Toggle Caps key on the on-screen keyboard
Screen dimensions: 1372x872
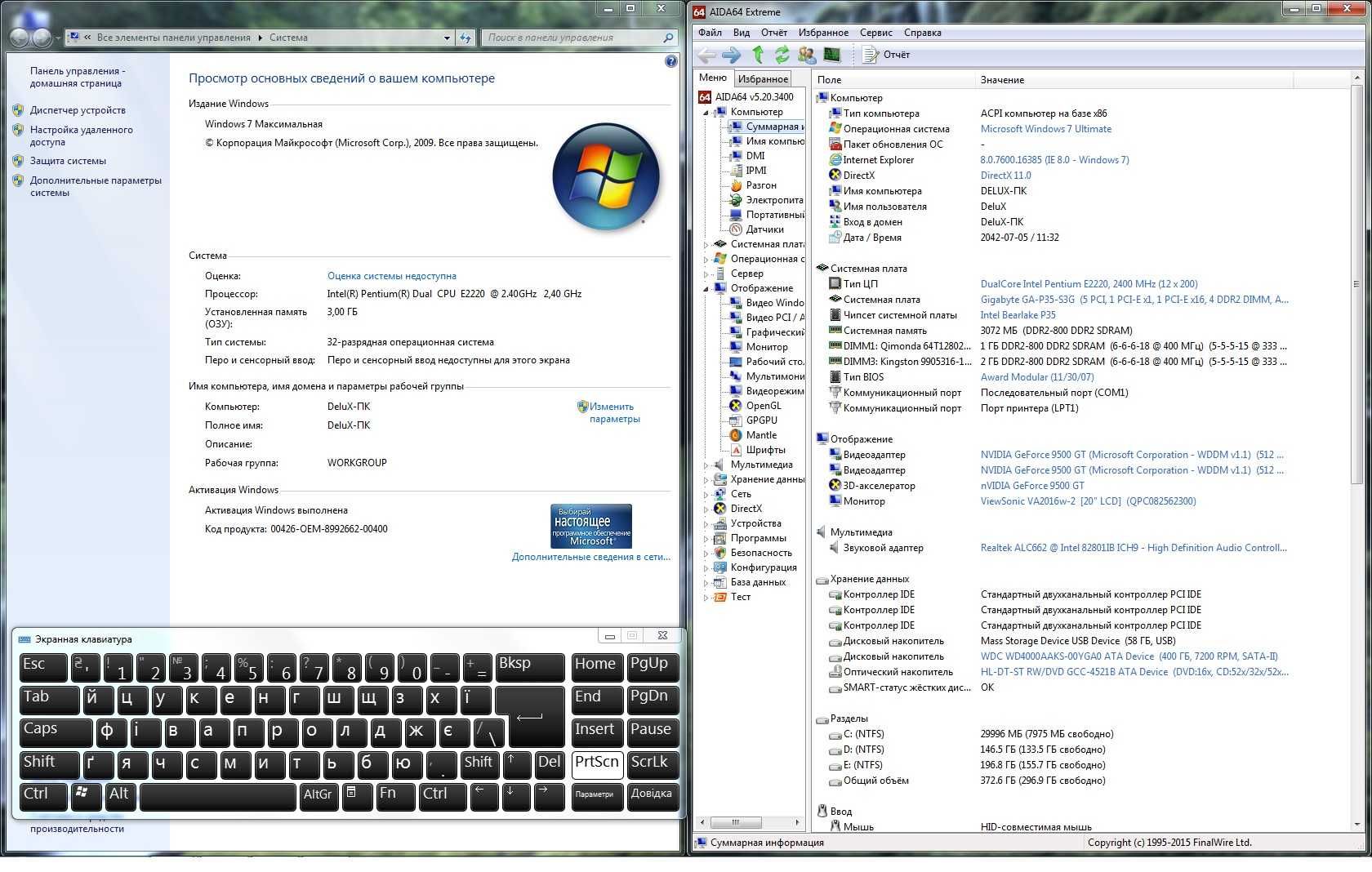pos(56,732)
